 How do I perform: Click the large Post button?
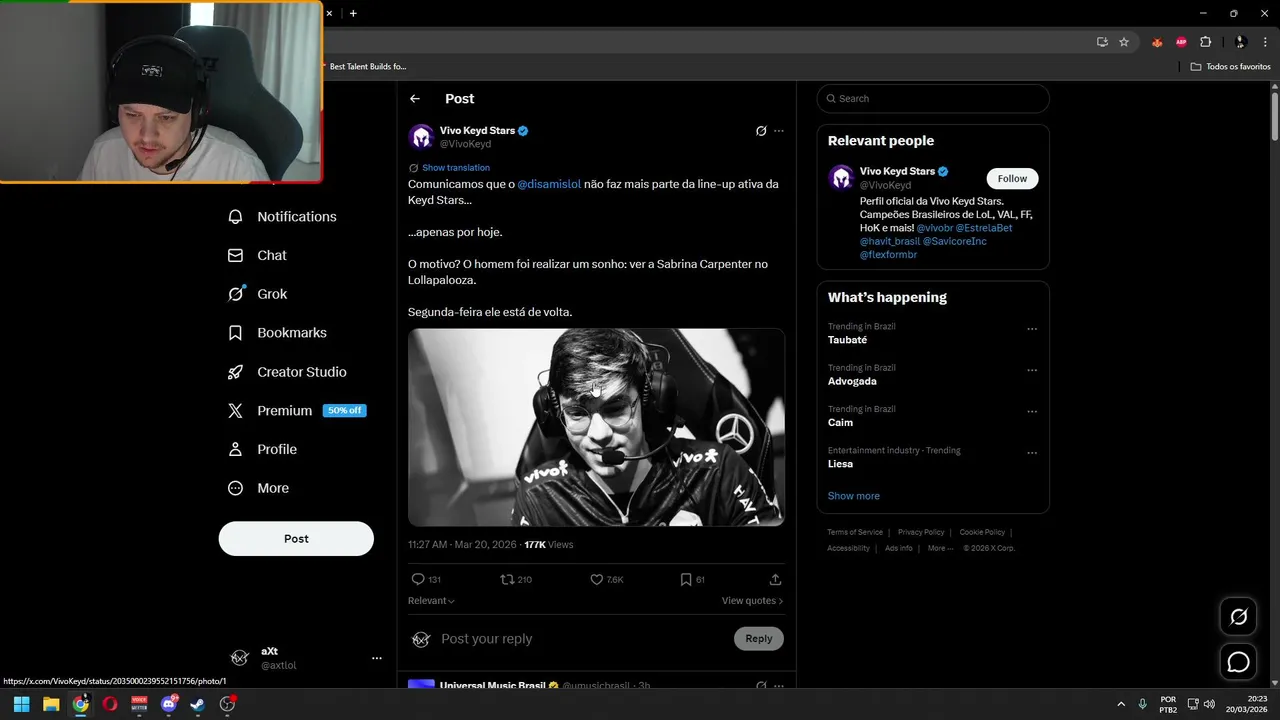(296, 539)
